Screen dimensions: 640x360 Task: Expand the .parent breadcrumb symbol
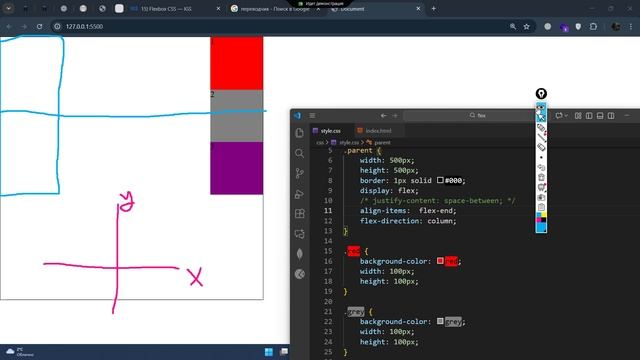coord(378,142)
